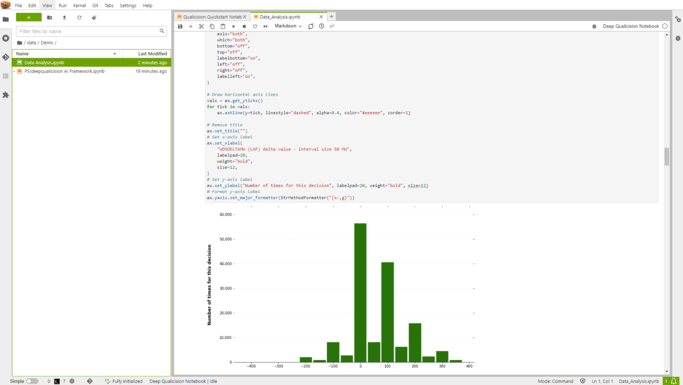Open the Kernel menu
The image size is (683, 385).
79,6
